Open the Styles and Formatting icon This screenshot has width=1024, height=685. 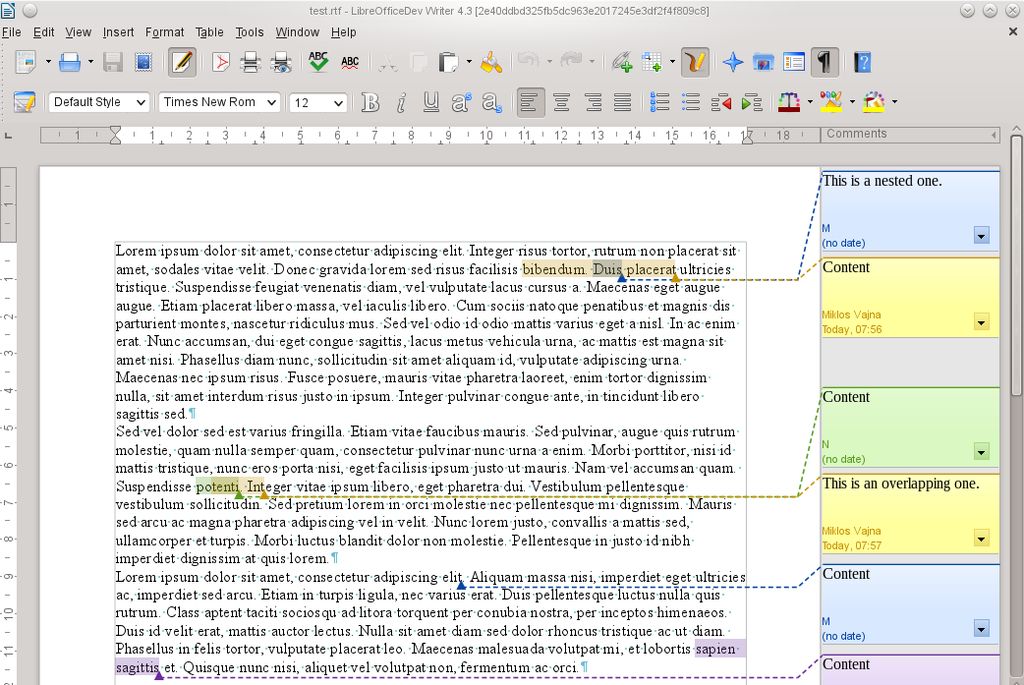point(24,103)
